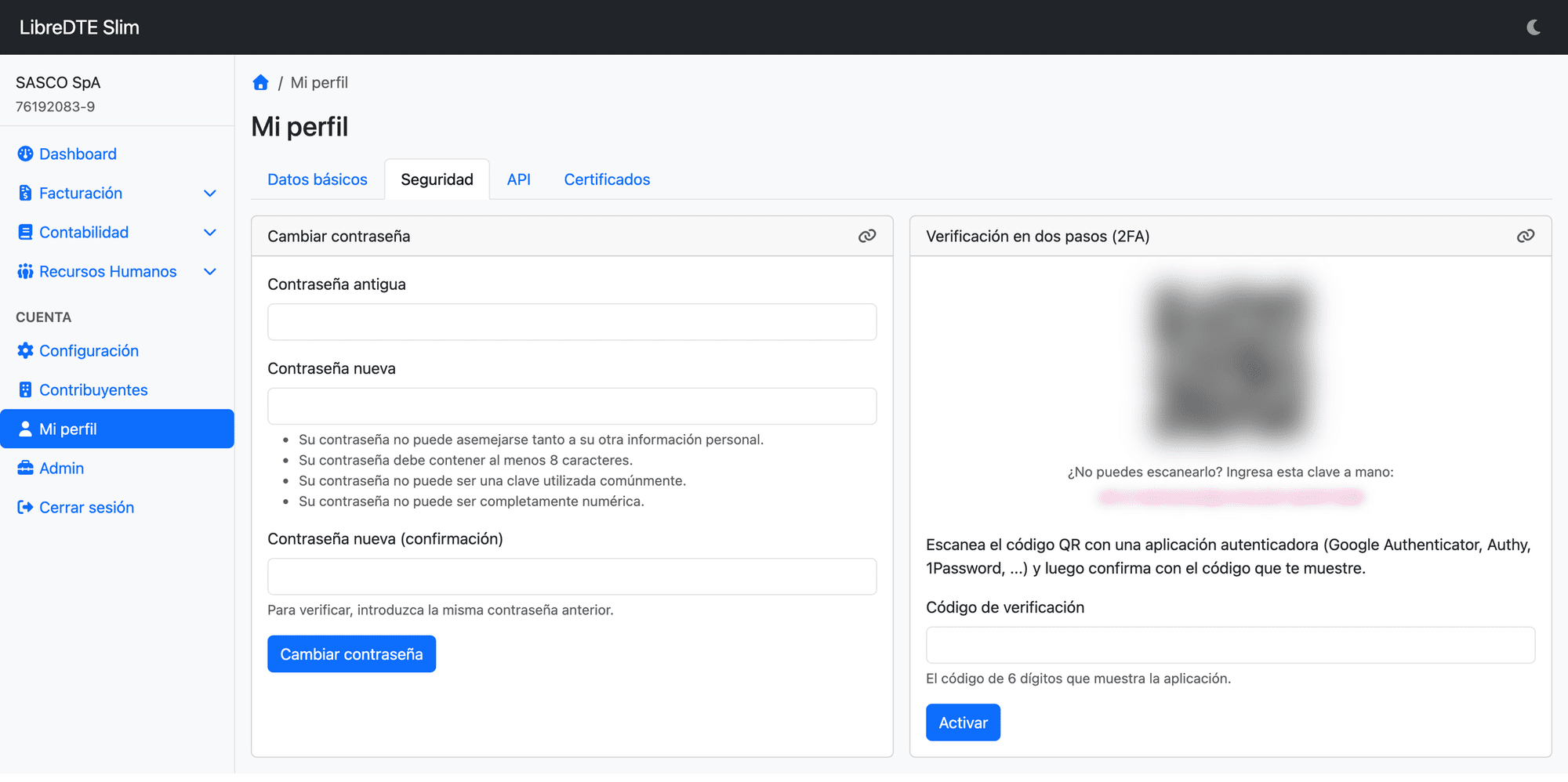Click the SASCO SpA company name
This screenshot has height=782, width=1568.
click(x=58, y=82)
